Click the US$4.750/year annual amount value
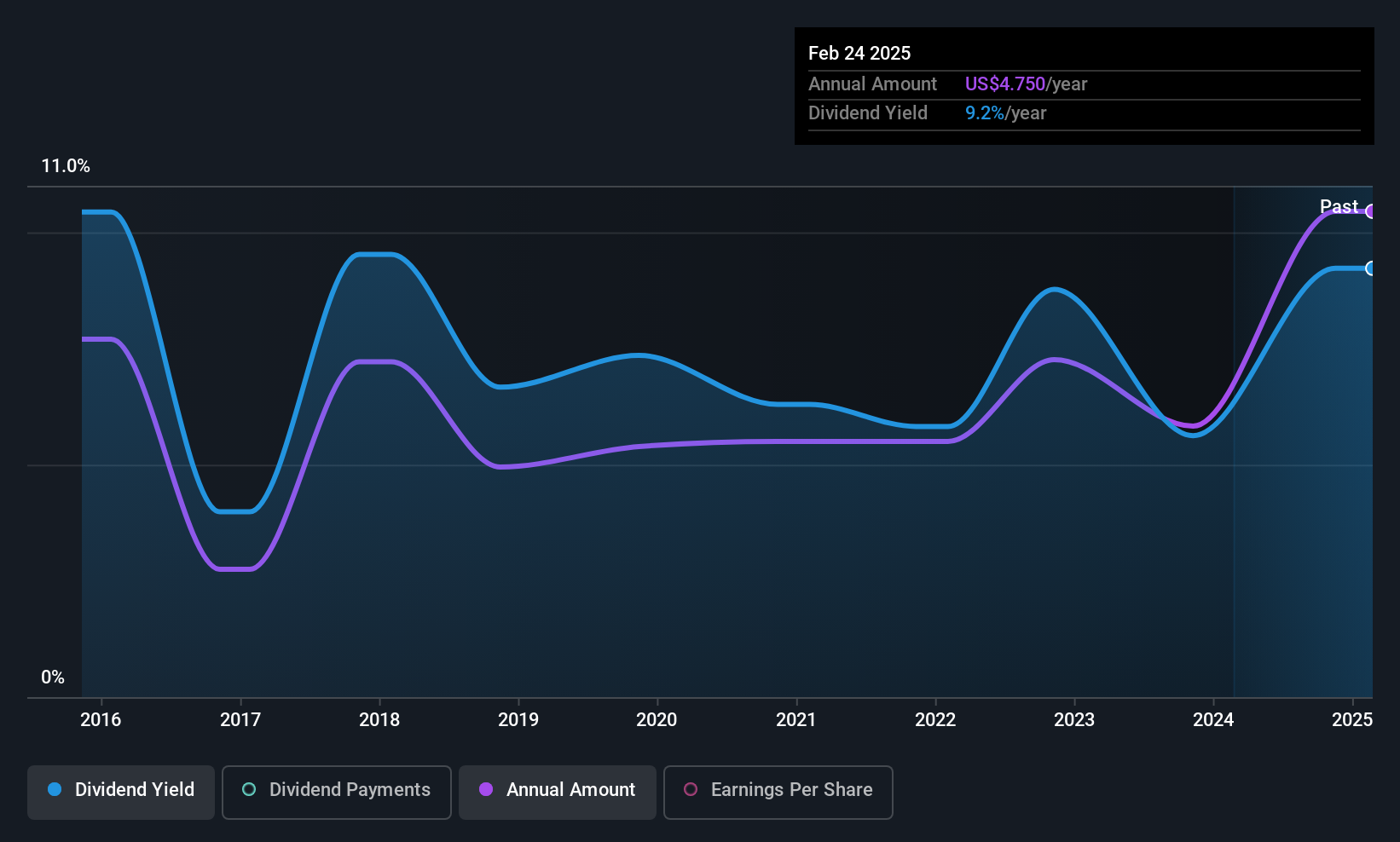1400x842 pixels. (1027, 84)
